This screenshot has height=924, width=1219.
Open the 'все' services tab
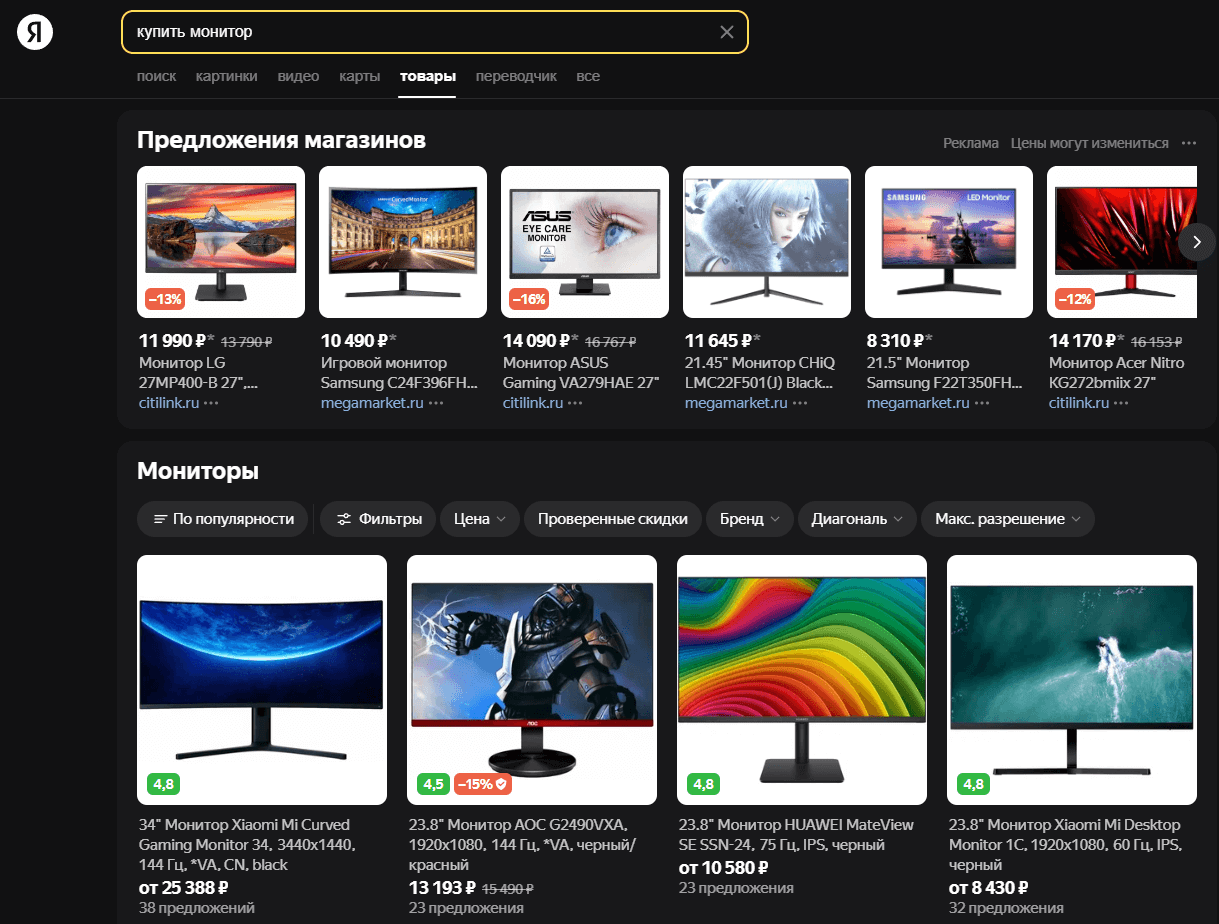(588, 76)
